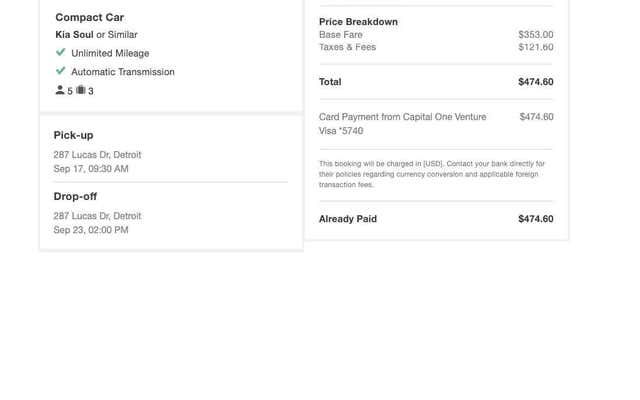This screenshot has height=400, width=640.
Task: Click the passenger capacity person icon
Action: click(60, 90)
